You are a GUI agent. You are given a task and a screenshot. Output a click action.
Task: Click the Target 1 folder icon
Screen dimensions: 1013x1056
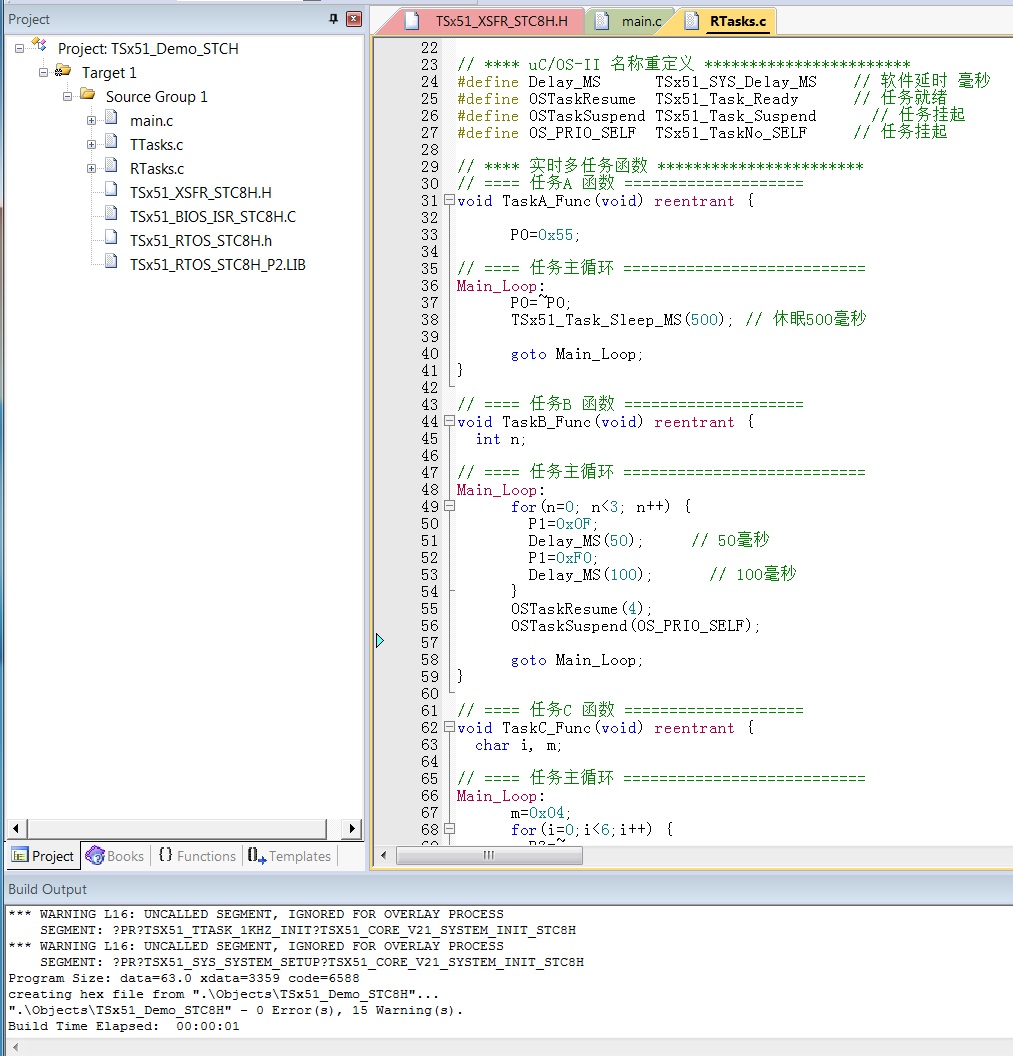pyautogui.click(x=63, y=72)
